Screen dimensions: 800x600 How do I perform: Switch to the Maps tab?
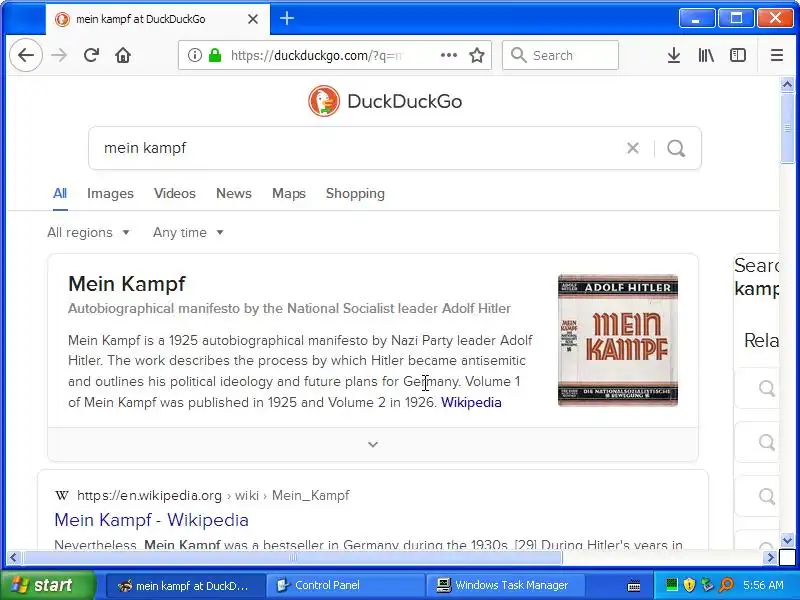289,193
